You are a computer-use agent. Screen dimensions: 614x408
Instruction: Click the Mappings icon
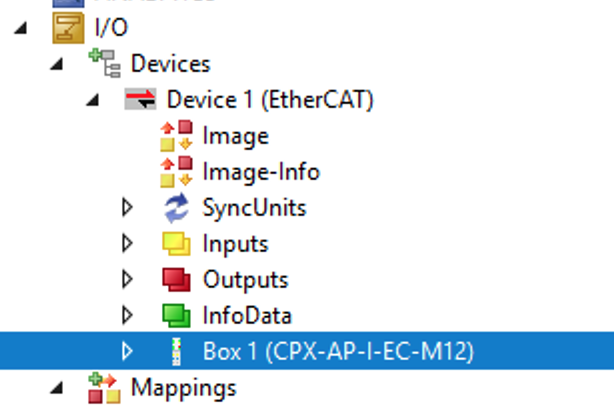coord(105,388)
